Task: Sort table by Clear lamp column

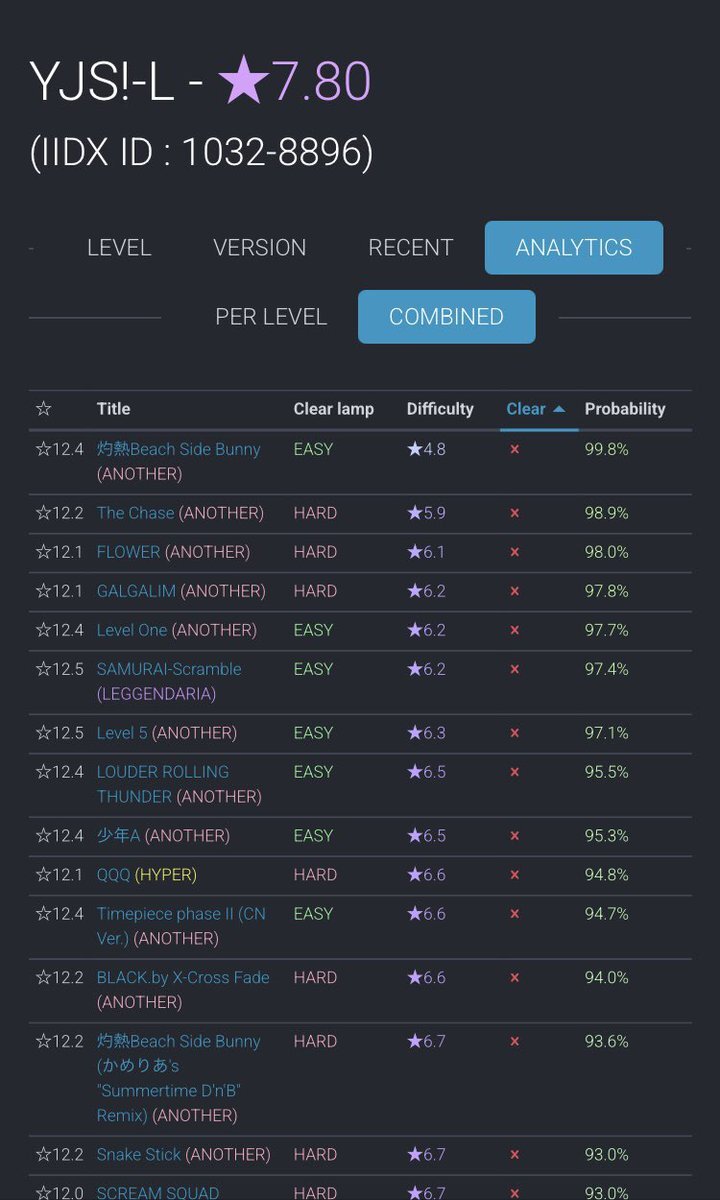Action: pyautogui.click(x=334, y=409)
